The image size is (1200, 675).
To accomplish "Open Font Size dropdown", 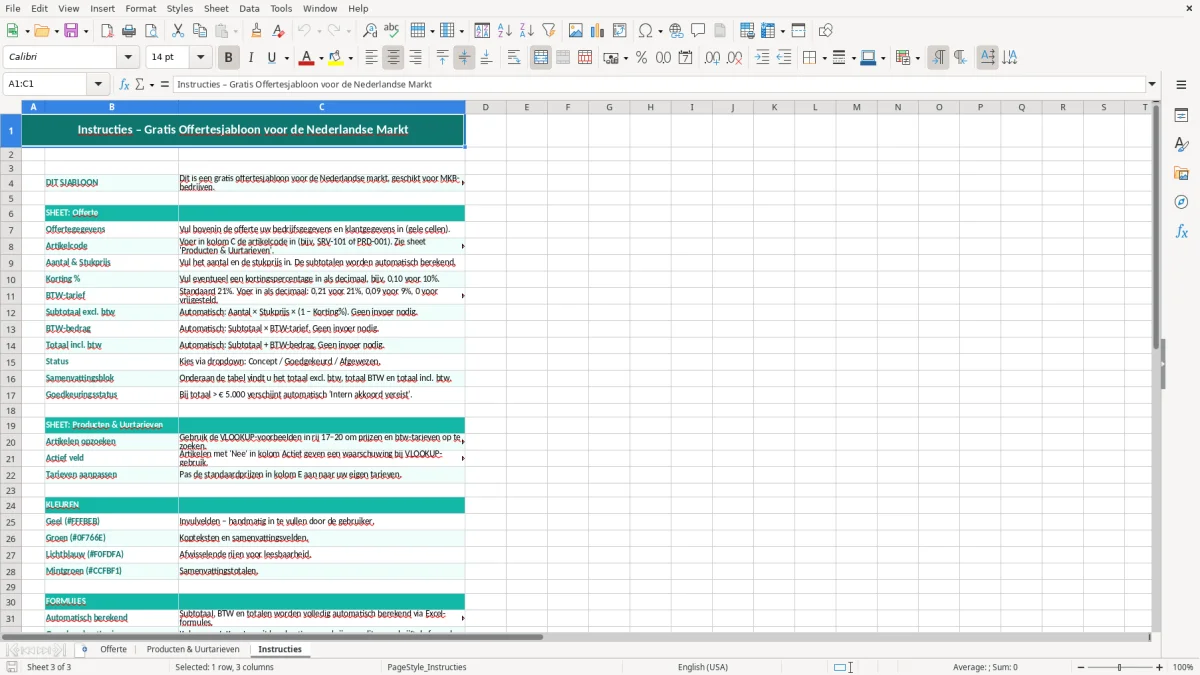I will [200, 58].
